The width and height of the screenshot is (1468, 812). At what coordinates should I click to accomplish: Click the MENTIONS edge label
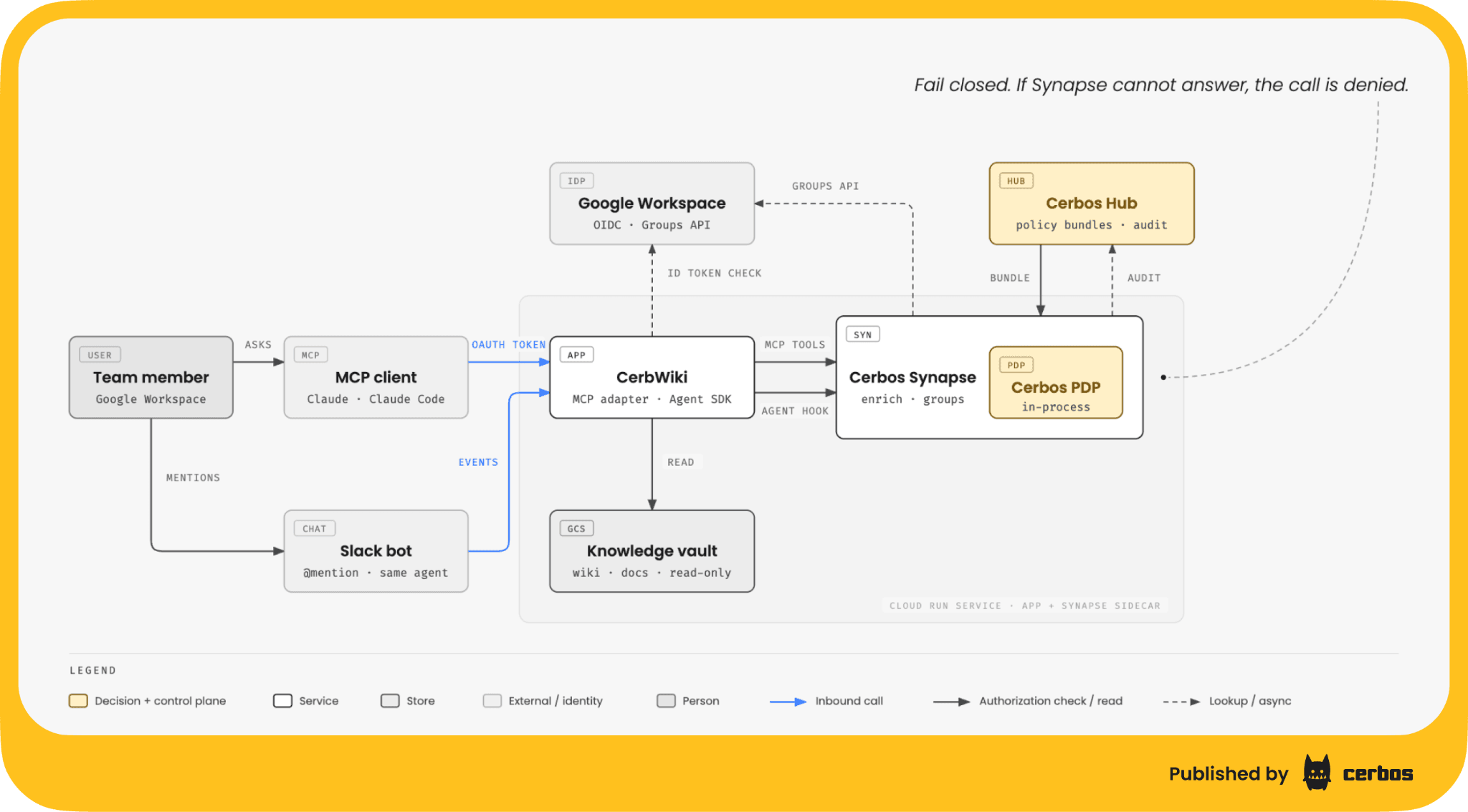[193, 477]
